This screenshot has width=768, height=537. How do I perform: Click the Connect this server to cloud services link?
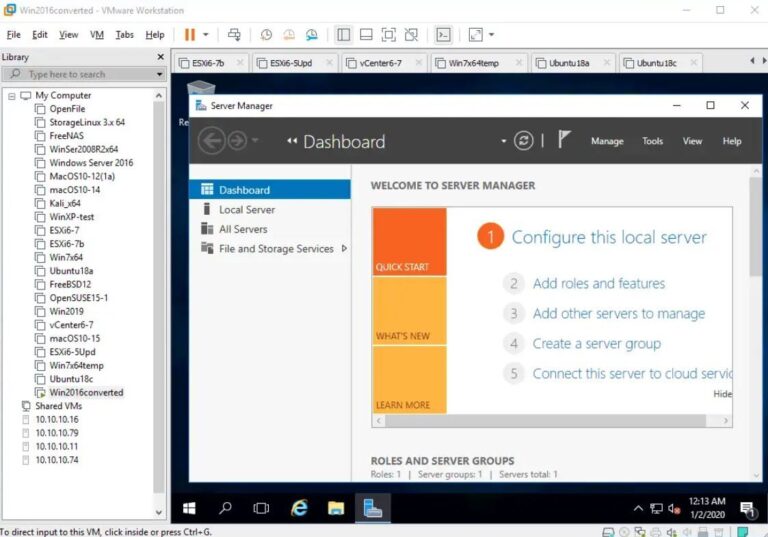632,374
